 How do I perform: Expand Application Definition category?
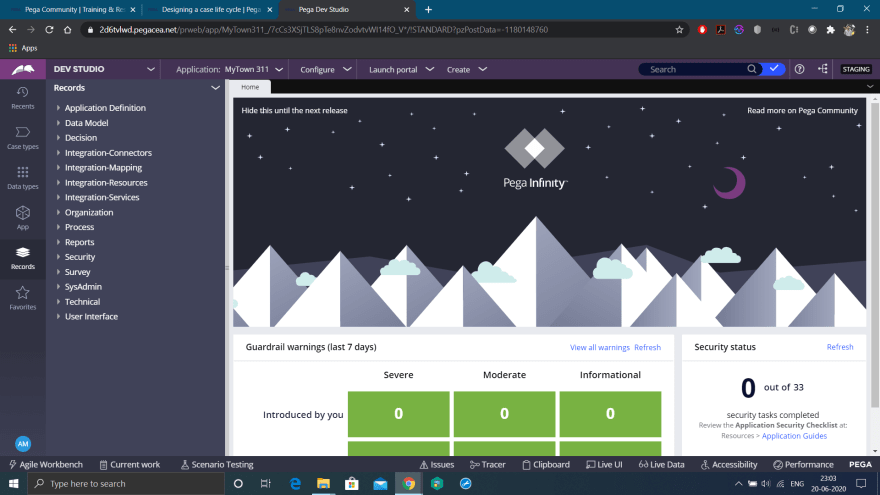point(58,108)
